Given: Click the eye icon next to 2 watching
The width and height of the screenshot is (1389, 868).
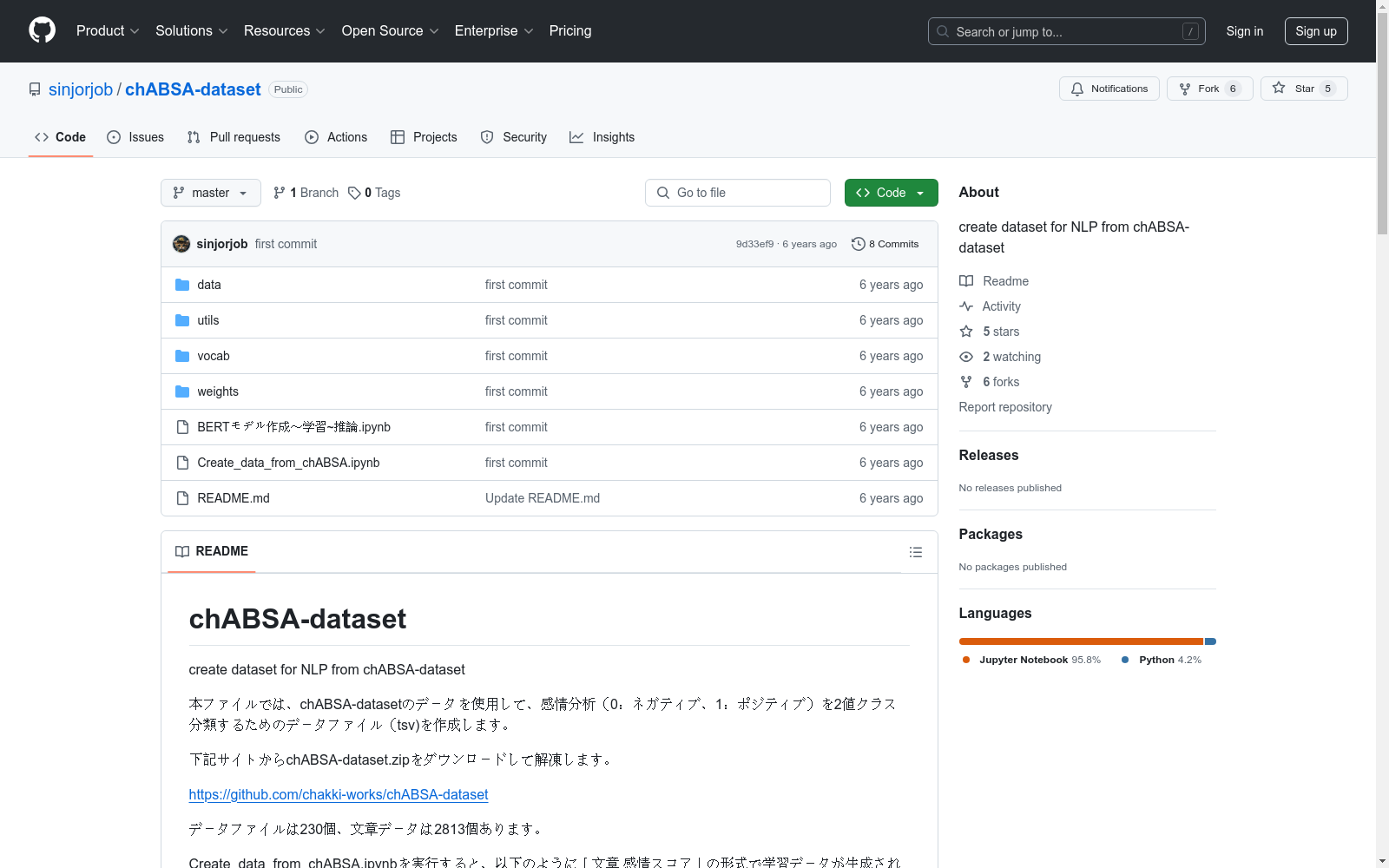Looking at the screenshot, I should pos(966,357).
